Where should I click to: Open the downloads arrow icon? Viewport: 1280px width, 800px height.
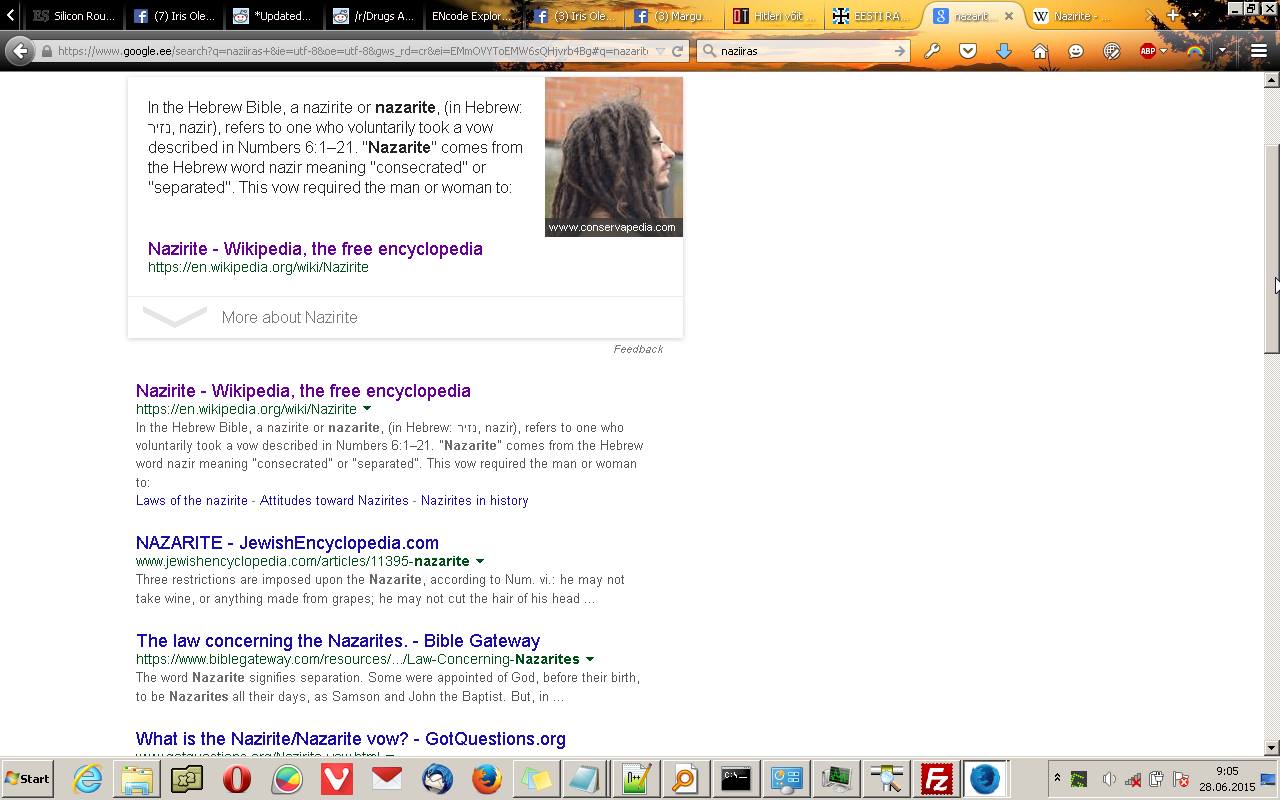click(1004, 51)
